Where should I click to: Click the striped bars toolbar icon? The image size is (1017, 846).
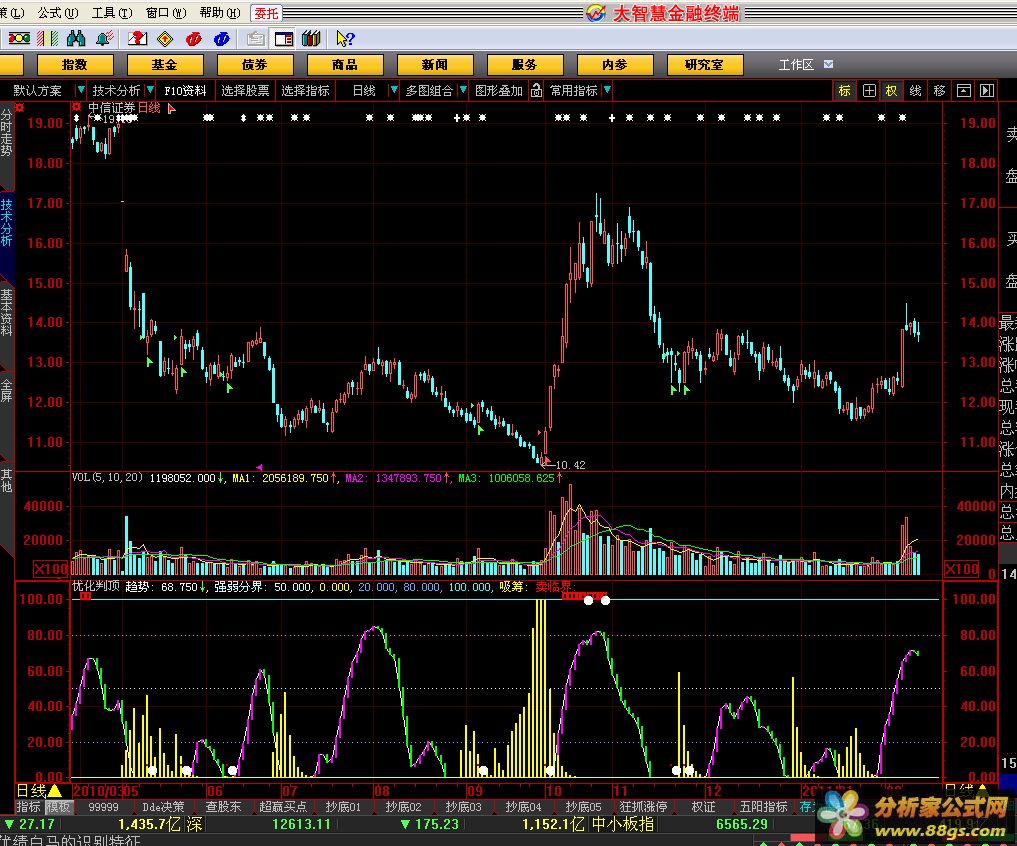pyautogui.click(x=47, y=39)
